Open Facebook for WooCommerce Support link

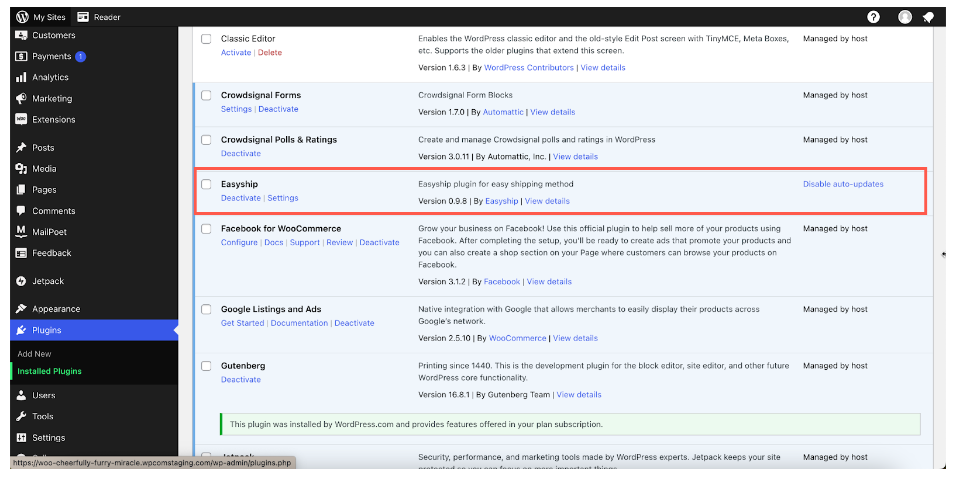pos(305,242)
